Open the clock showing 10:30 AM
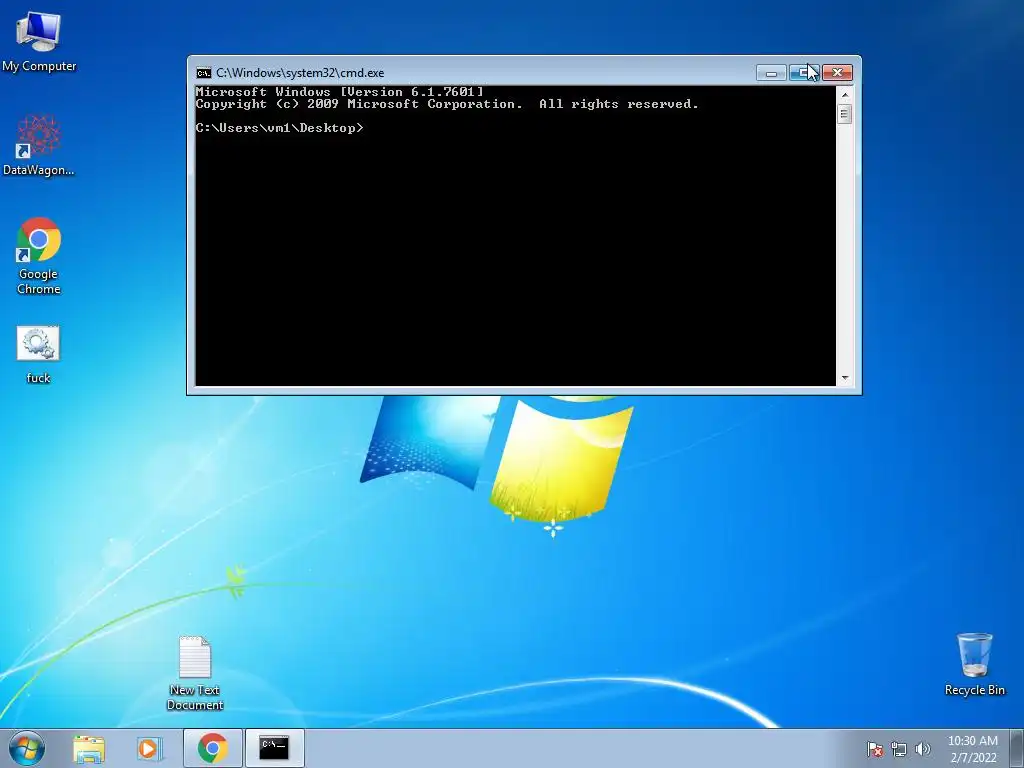Screen dimensions: 1024x768 (973, 749)
